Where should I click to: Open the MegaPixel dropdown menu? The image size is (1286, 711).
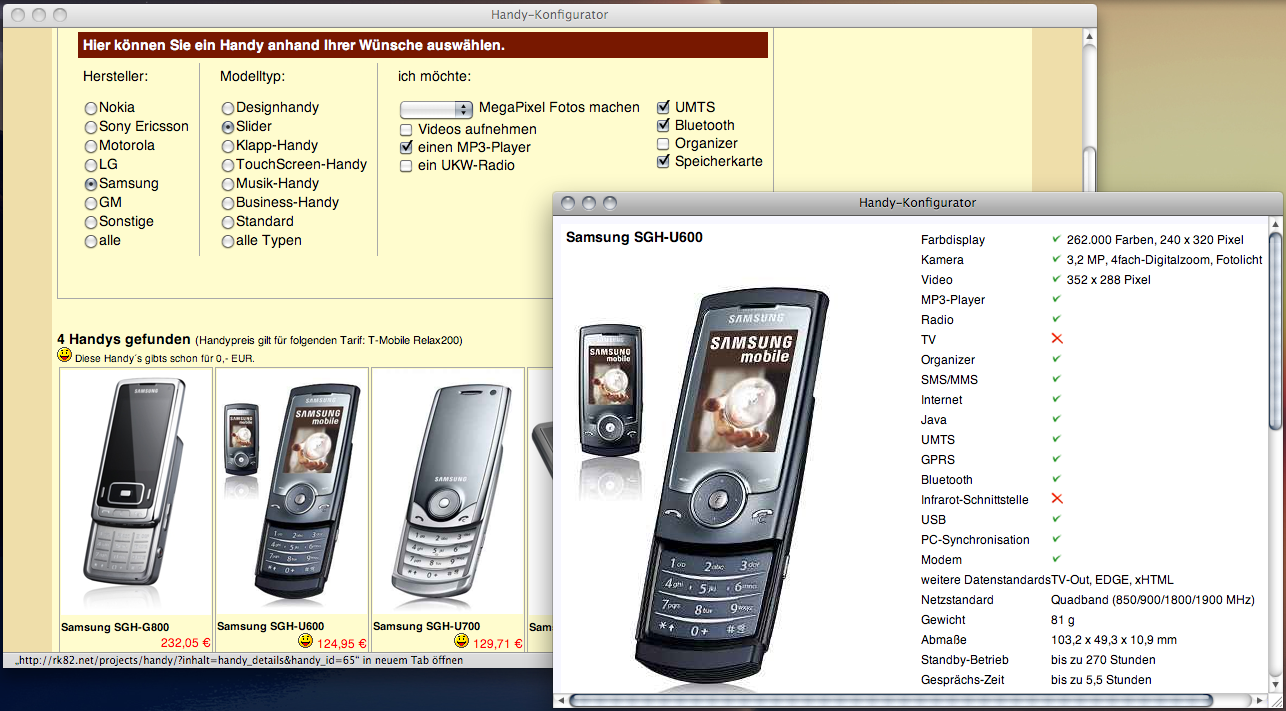click(x=436, y=109)
